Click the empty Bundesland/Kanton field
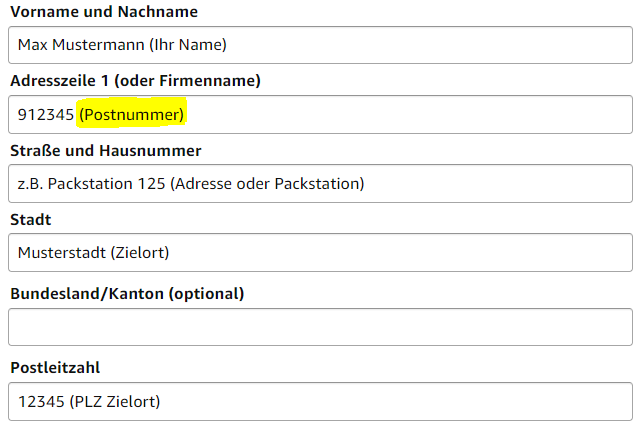641x430 pixels. click(320, 328)
